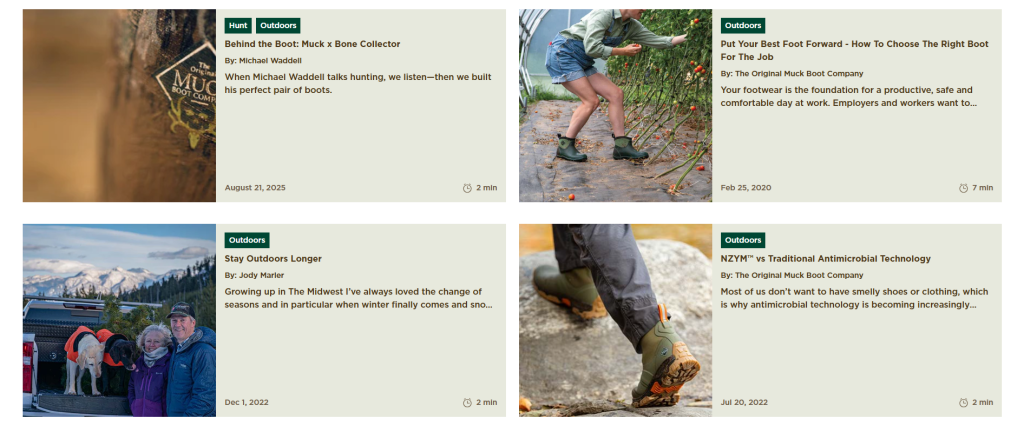Click clock icon on Muck x Bone Collector card
Screen dimensions: 1024x432
[x=467, y=188]
